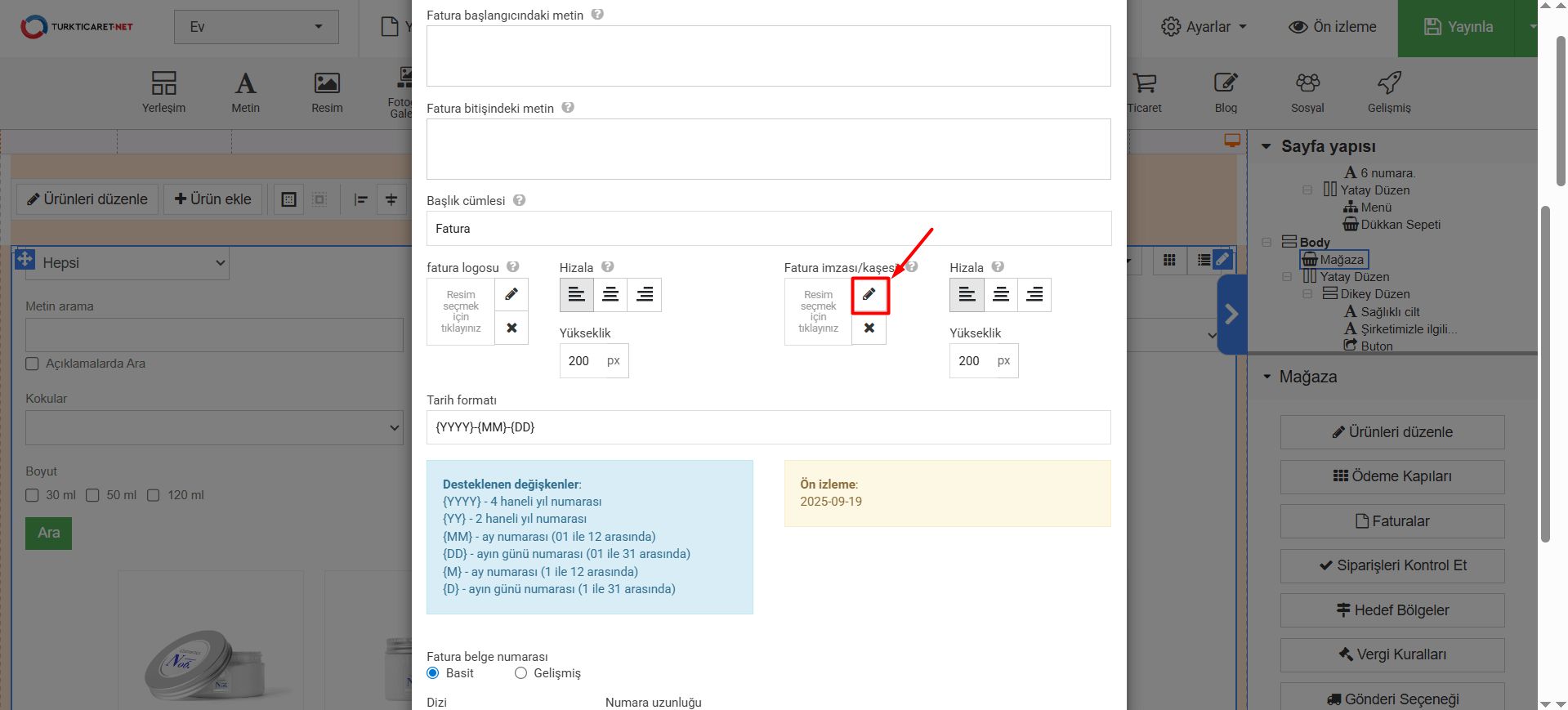Open the Sosyal elements icon

click(x=1307, y=92)
